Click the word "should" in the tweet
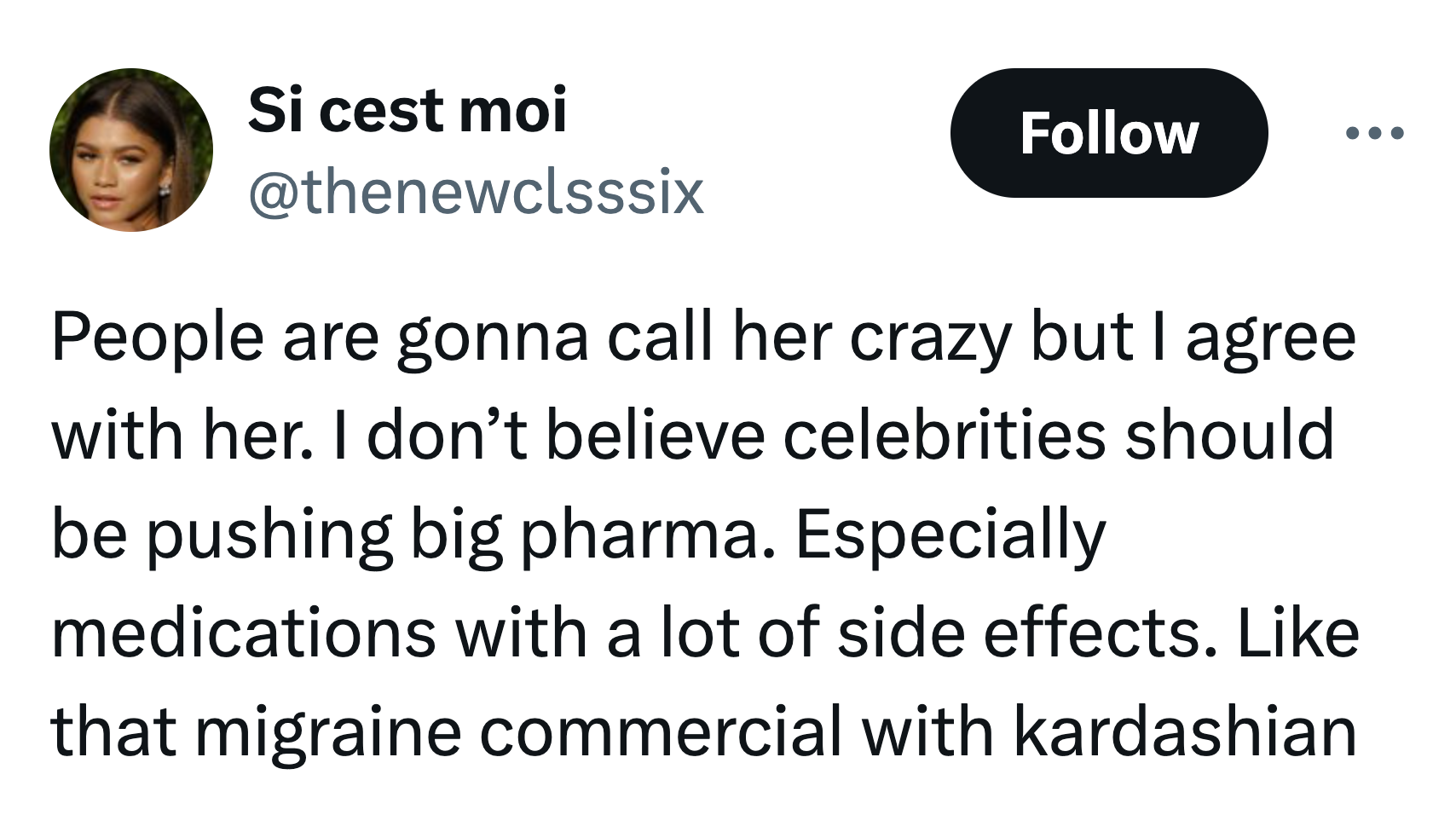Image resolution: width=1456 pixels, height=815 pixels. [x=1228, y=435]
